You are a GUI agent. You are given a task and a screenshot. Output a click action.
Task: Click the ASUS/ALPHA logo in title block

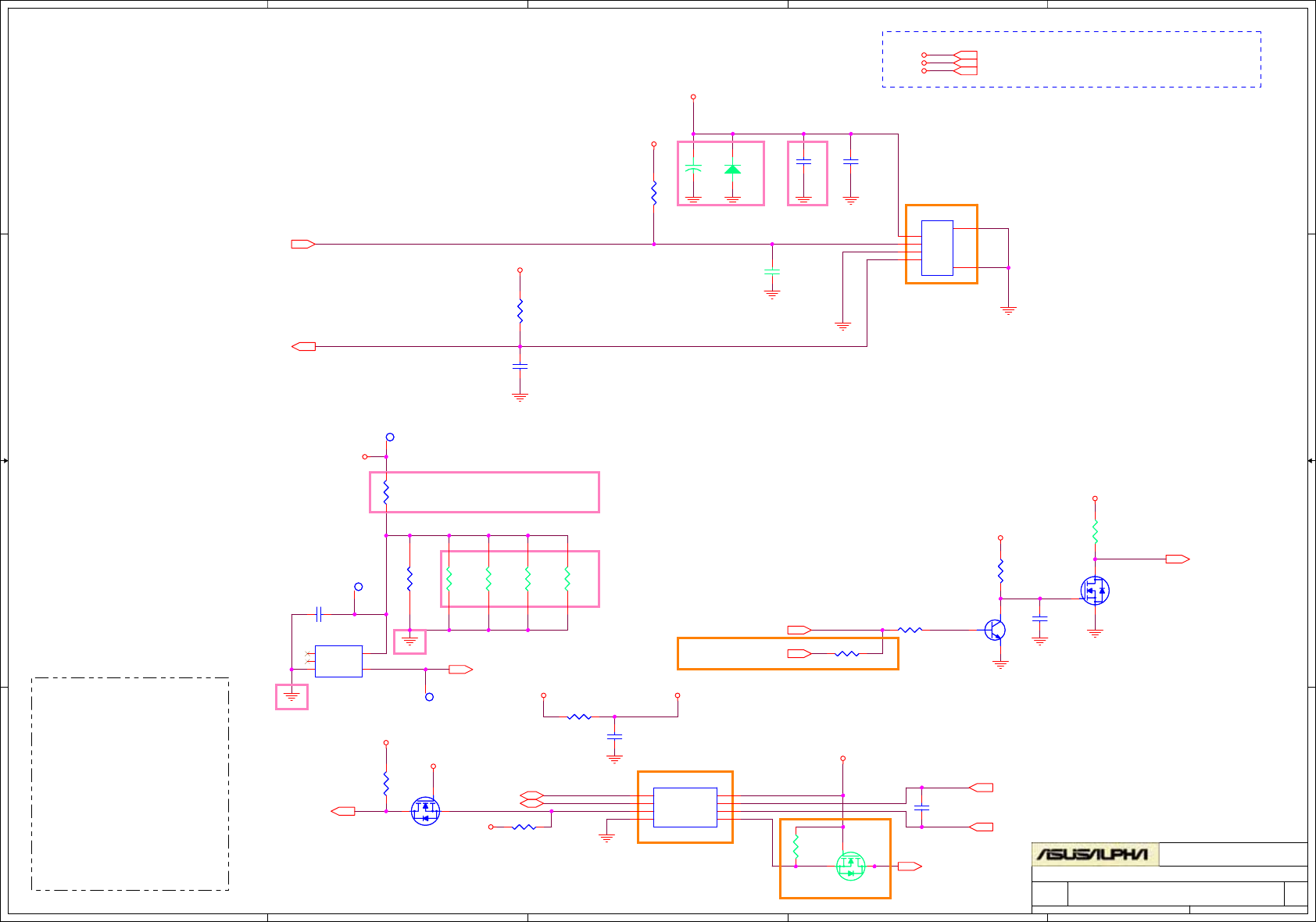click(1095, 854)
